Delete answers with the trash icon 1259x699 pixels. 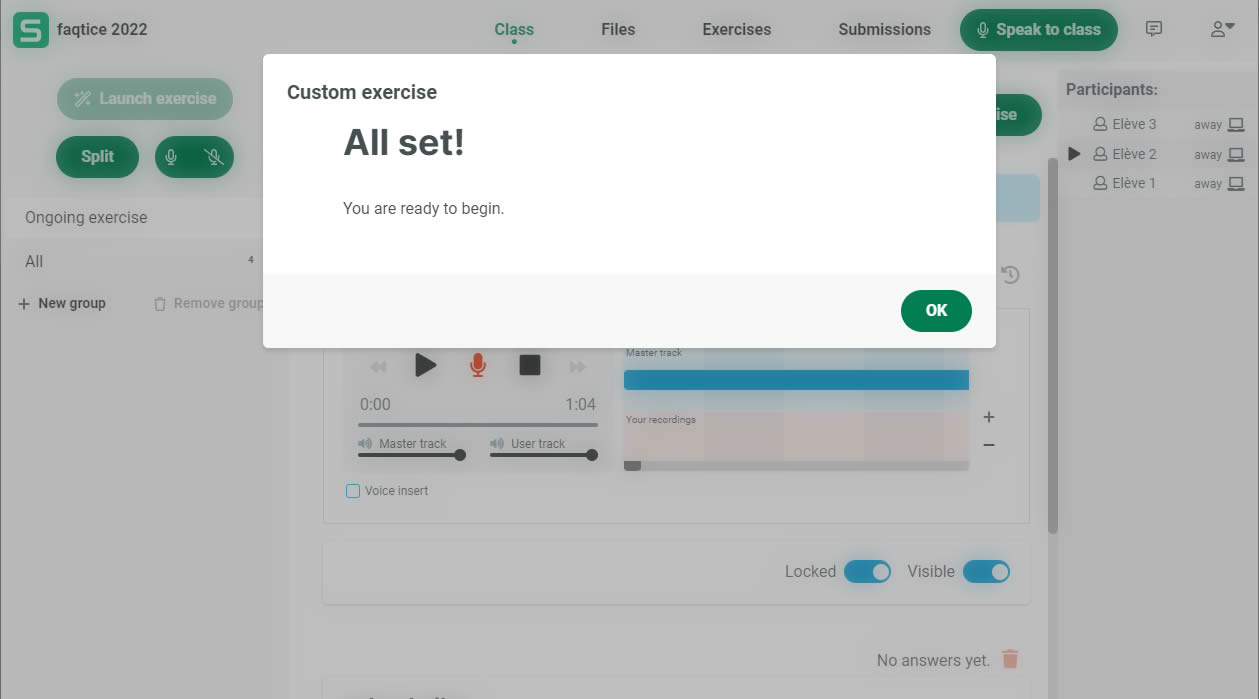(1010, 659)
